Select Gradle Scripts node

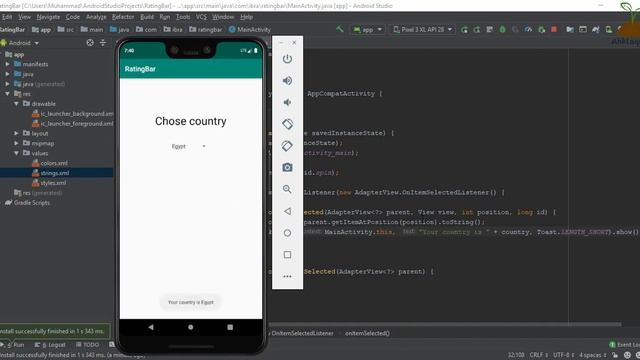[x=27, y=202]
